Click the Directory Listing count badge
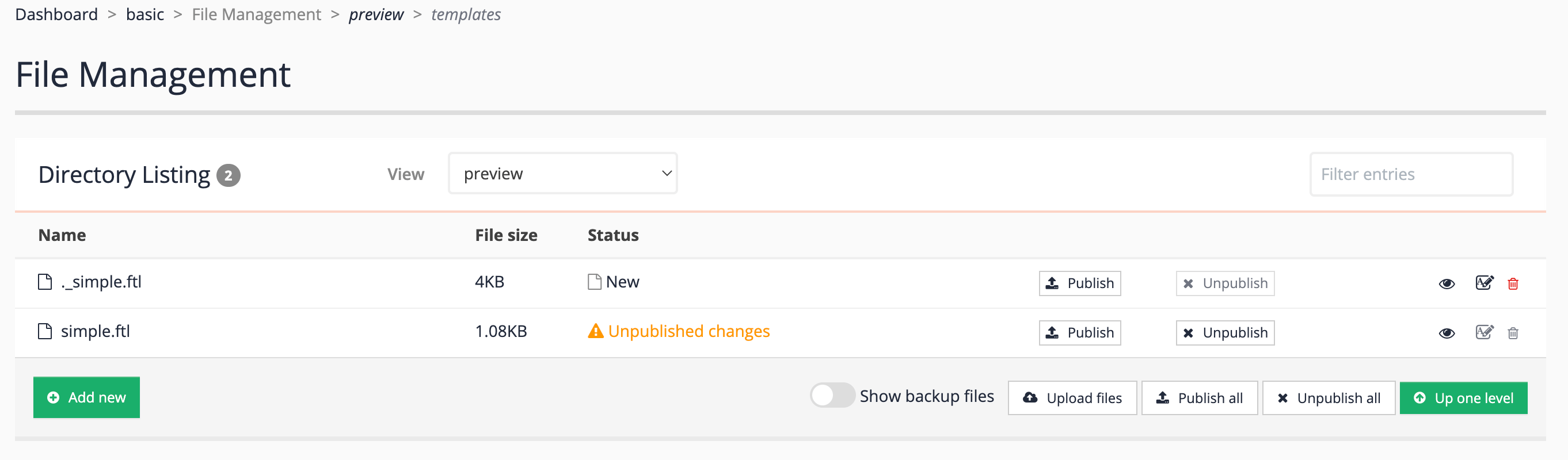1568x460 pixels. click(229, 174)
